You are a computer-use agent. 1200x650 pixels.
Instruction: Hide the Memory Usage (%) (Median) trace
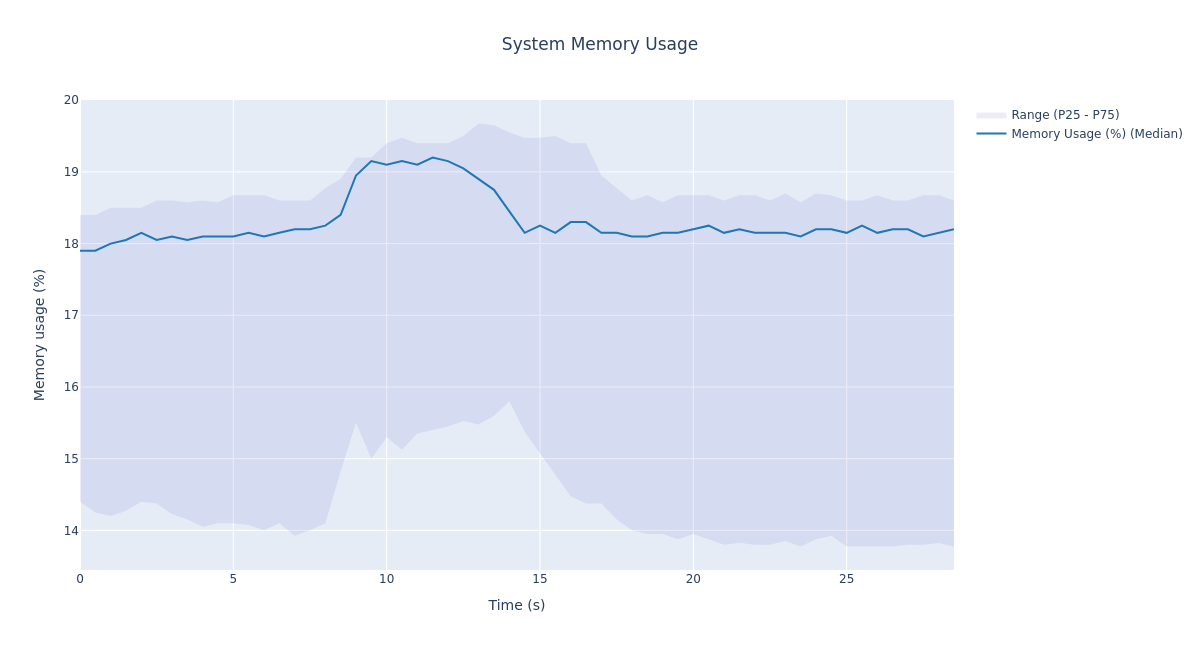click(x=1096, y=134)
